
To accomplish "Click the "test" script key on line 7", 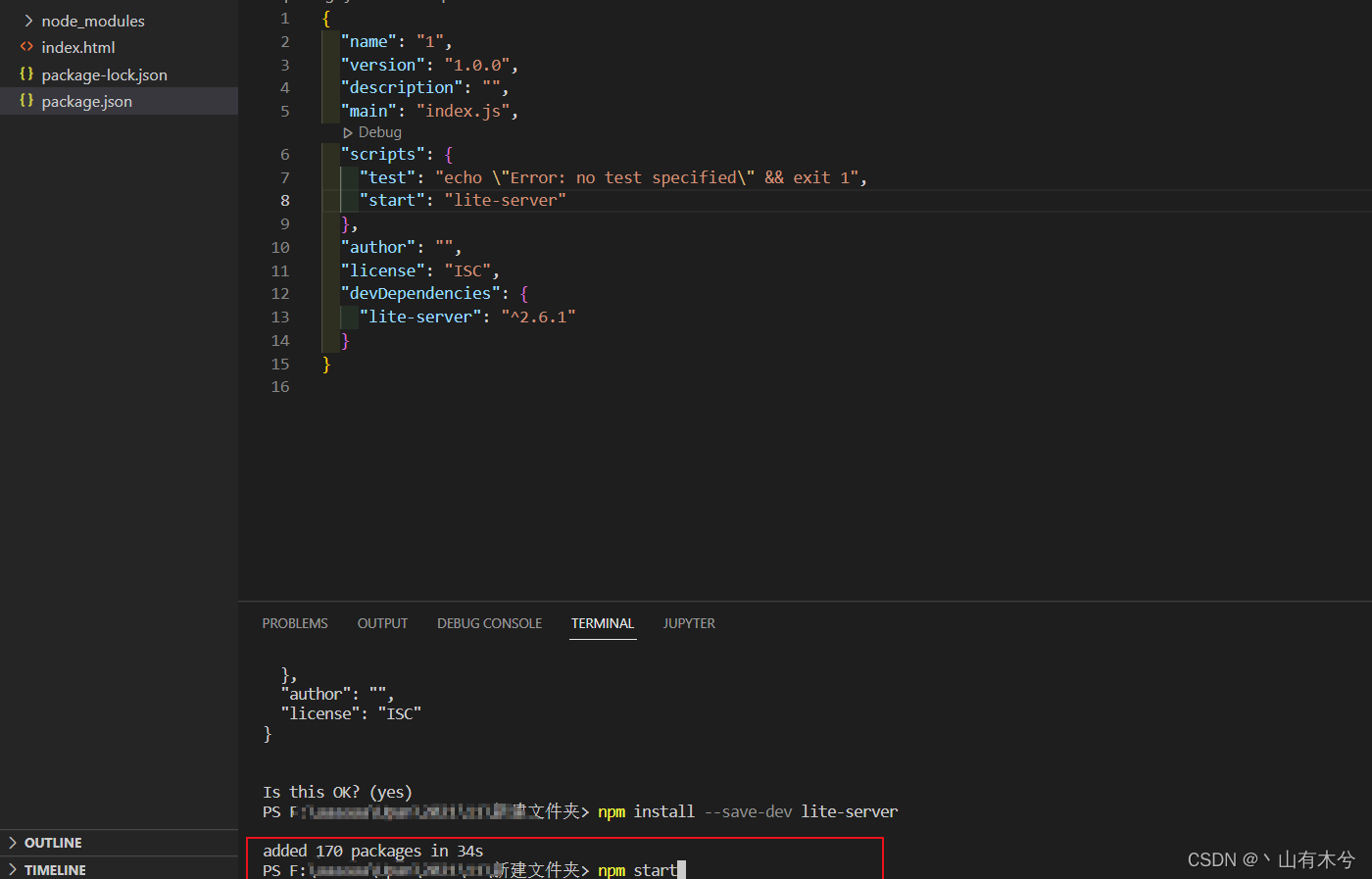I will coord(387,178).
